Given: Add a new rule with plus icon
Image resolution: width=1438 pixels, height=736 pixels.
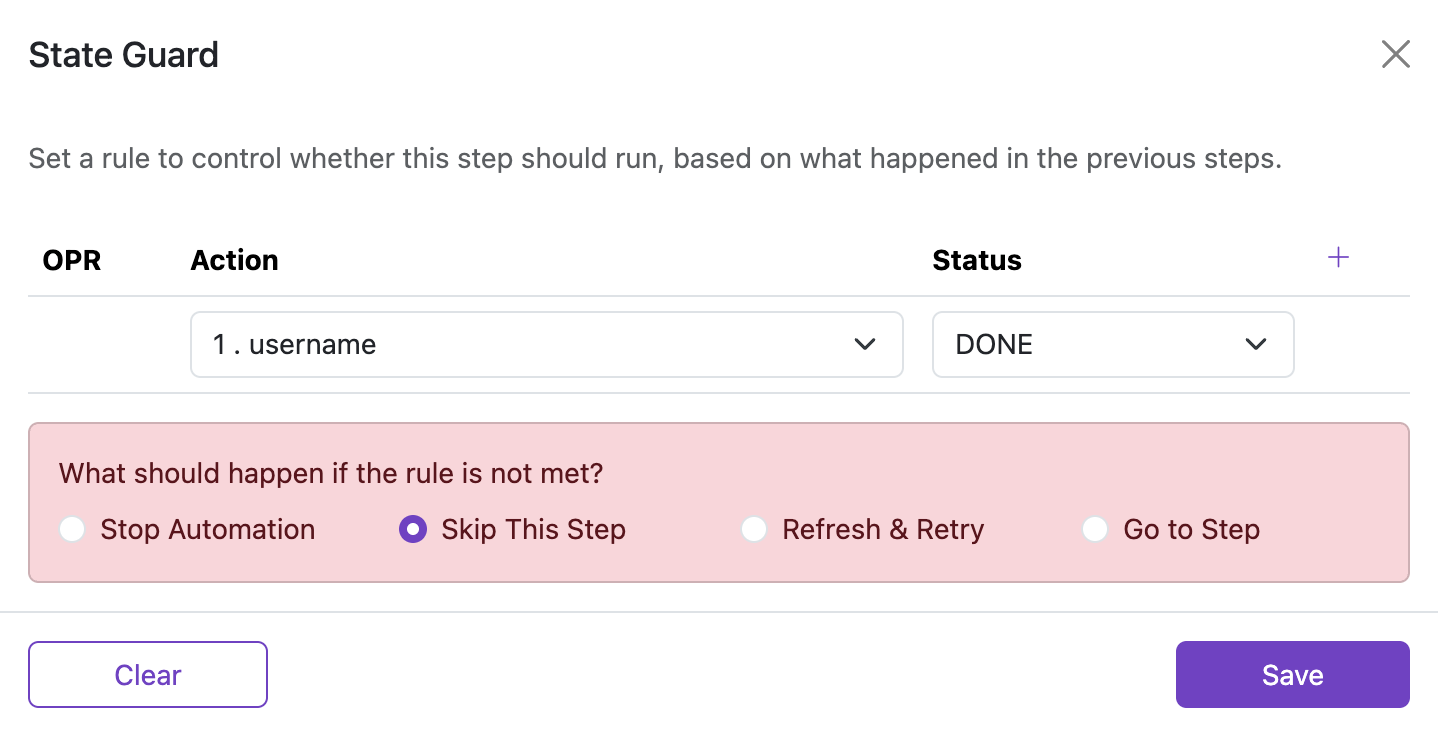Looking at the screenshot, I should click(x=1338, y=258).
